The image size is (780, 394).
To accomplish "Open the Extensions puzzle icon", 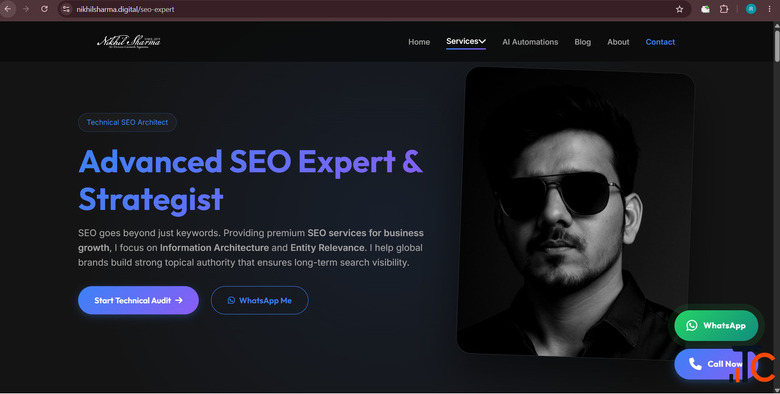I will pyautogui.click(x=724, y=9).
